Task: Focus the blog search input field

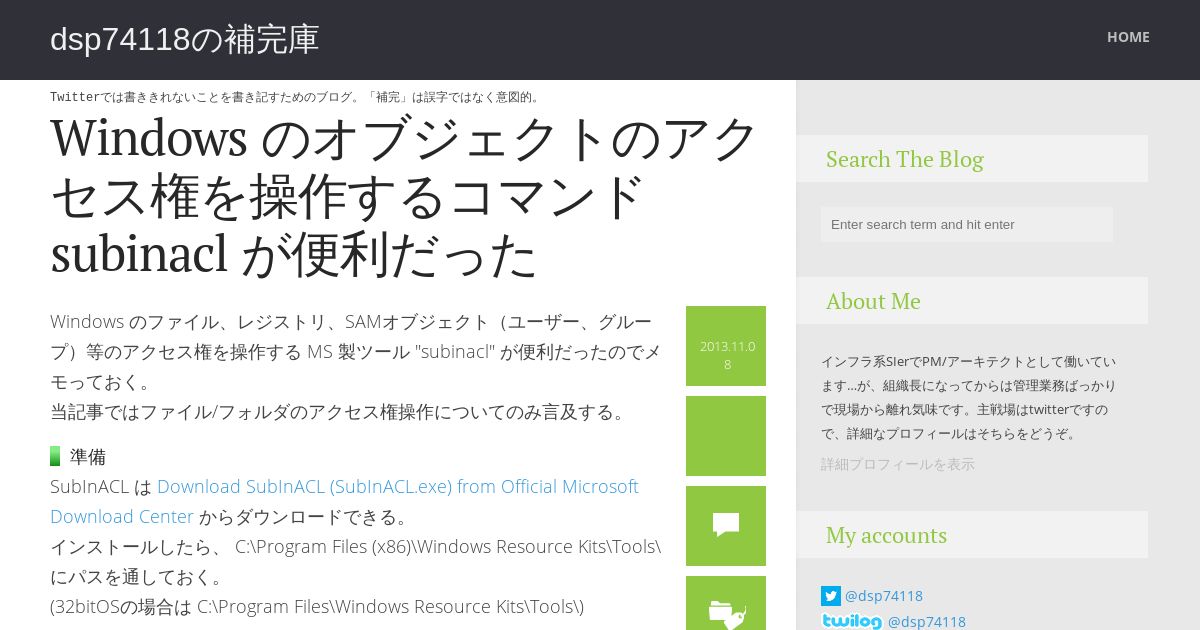Action: click(967, 224)
